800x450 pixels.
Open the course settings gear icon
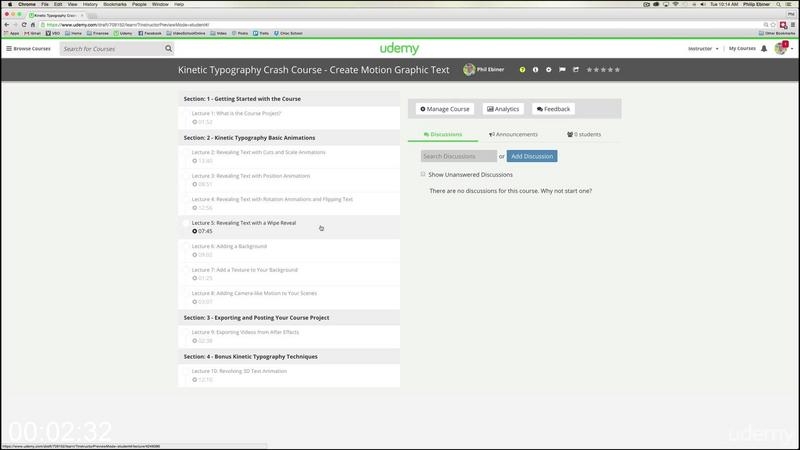pyautogui.click(x=548, y=70)
